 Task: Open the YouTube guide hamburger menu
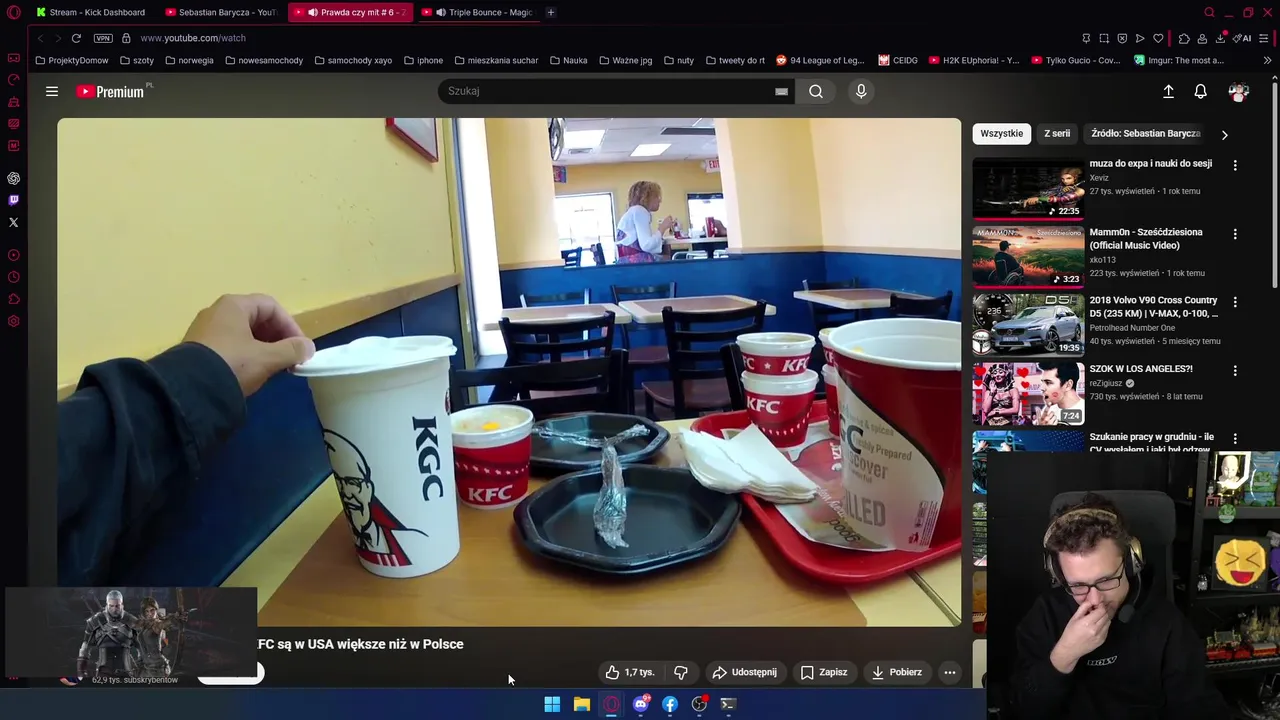(52, 91)
